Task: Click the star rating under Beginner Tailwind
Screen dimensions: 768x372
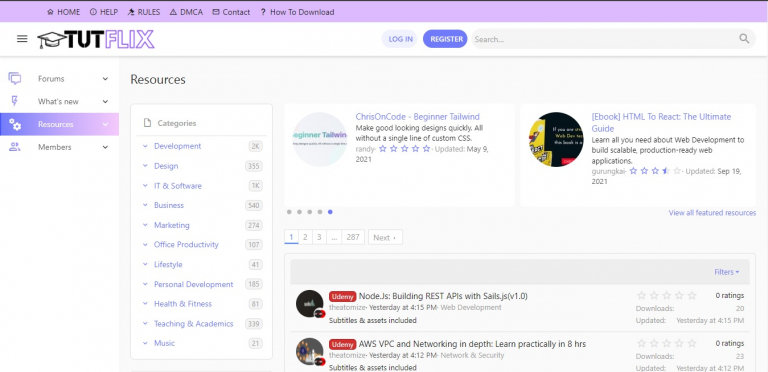Action: click(405, 149)
